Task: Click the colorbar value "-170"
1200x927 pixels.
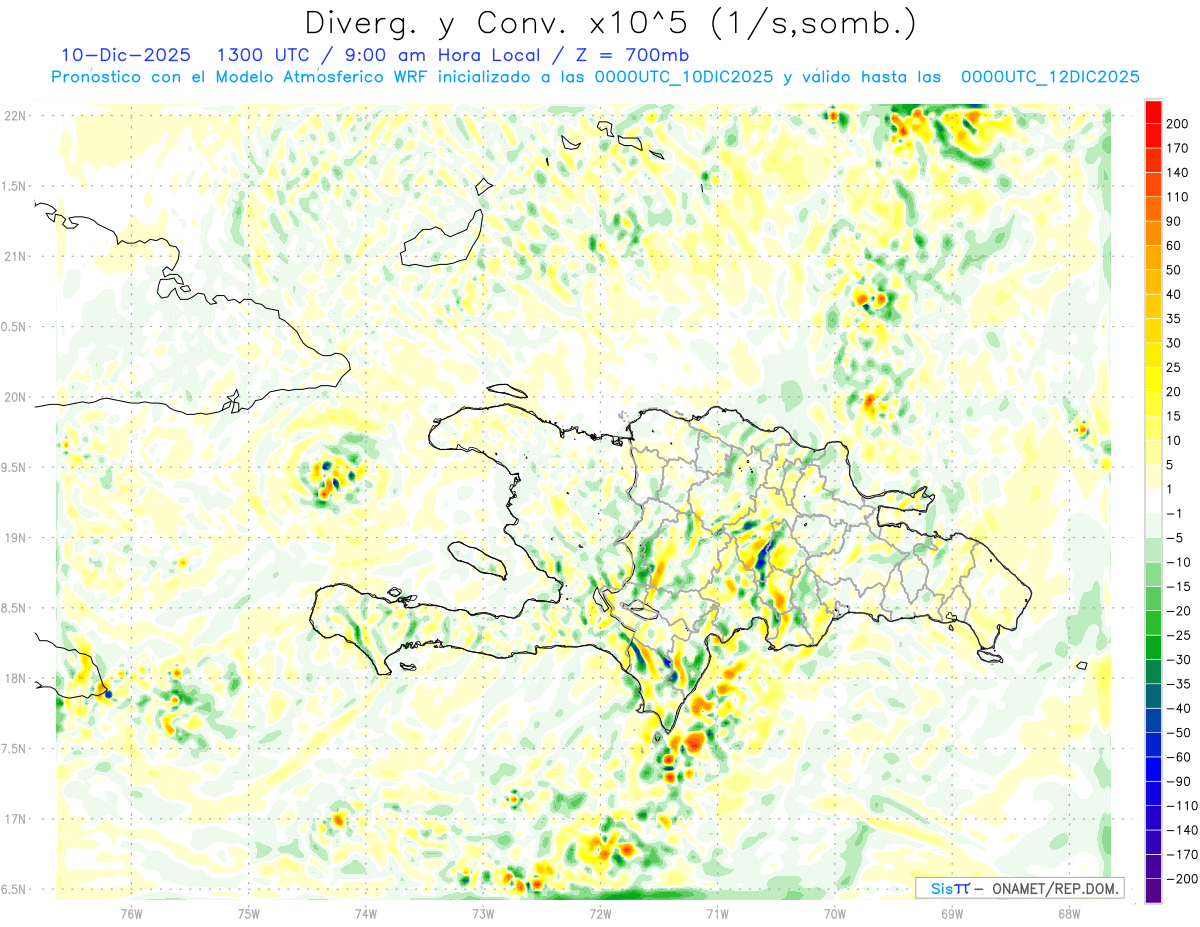Action: pos(1181,854)
